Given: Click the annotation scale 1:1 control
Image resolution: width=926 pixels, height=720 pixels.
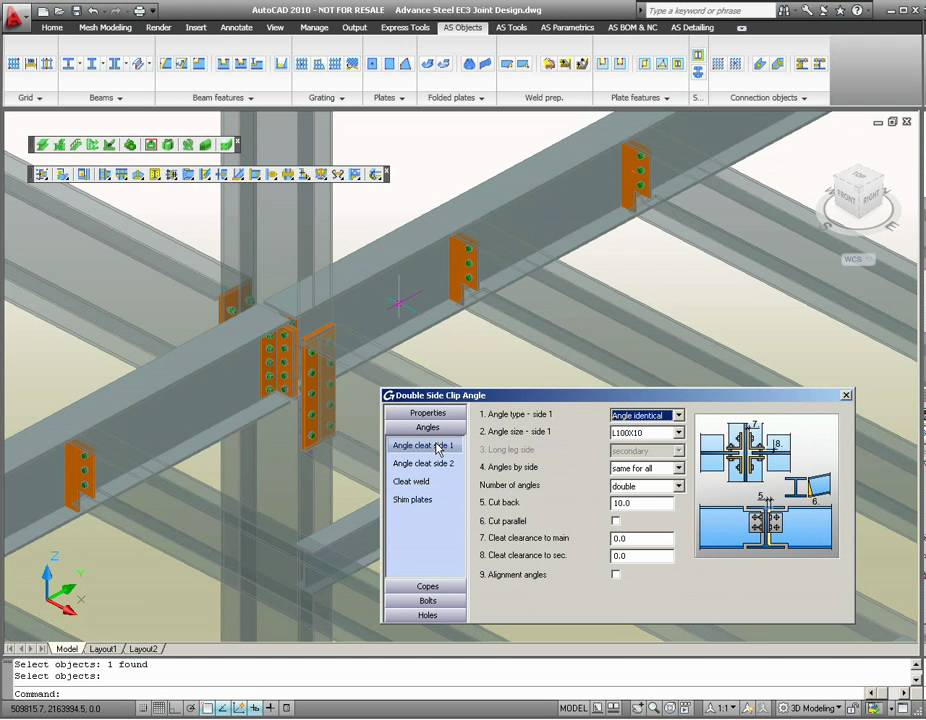Looking at the screenshot, I should 722,708.
